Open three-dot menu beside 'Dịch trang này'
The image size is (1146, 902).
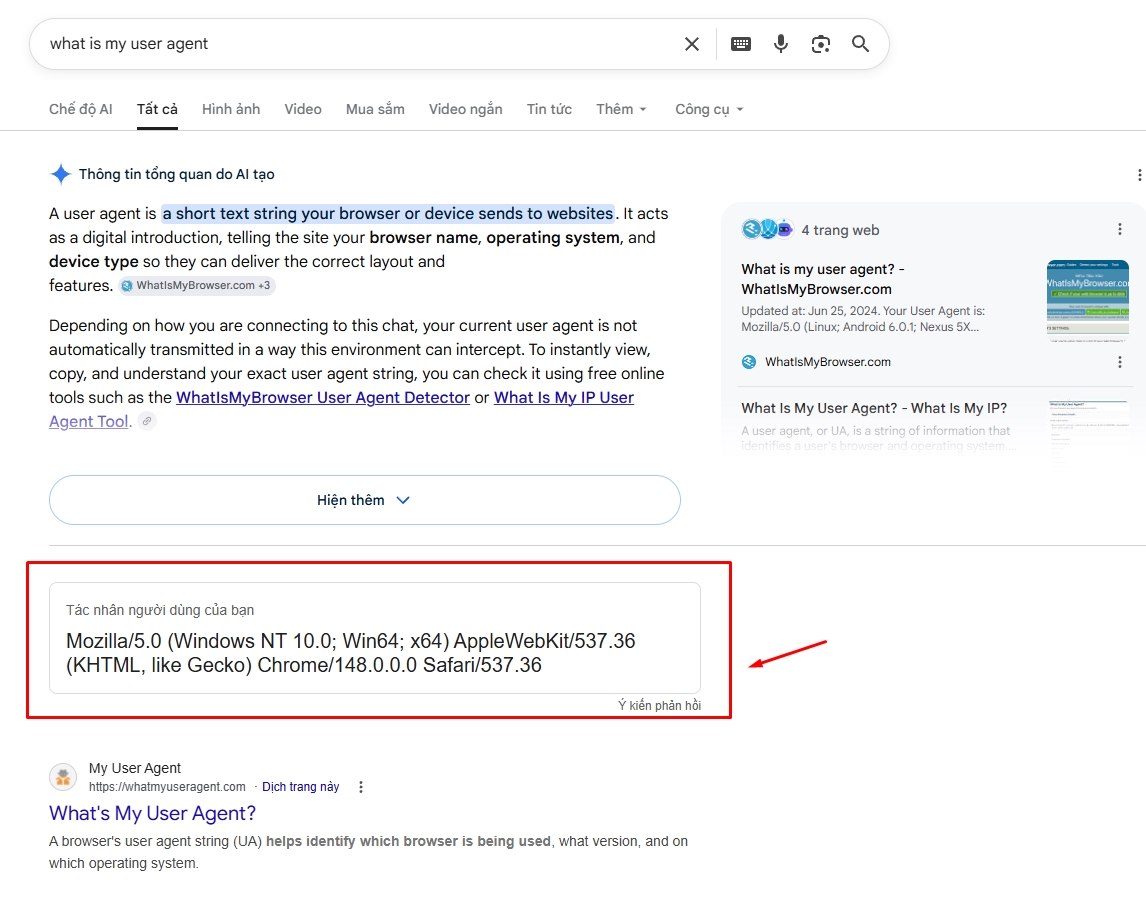(360, 787)
